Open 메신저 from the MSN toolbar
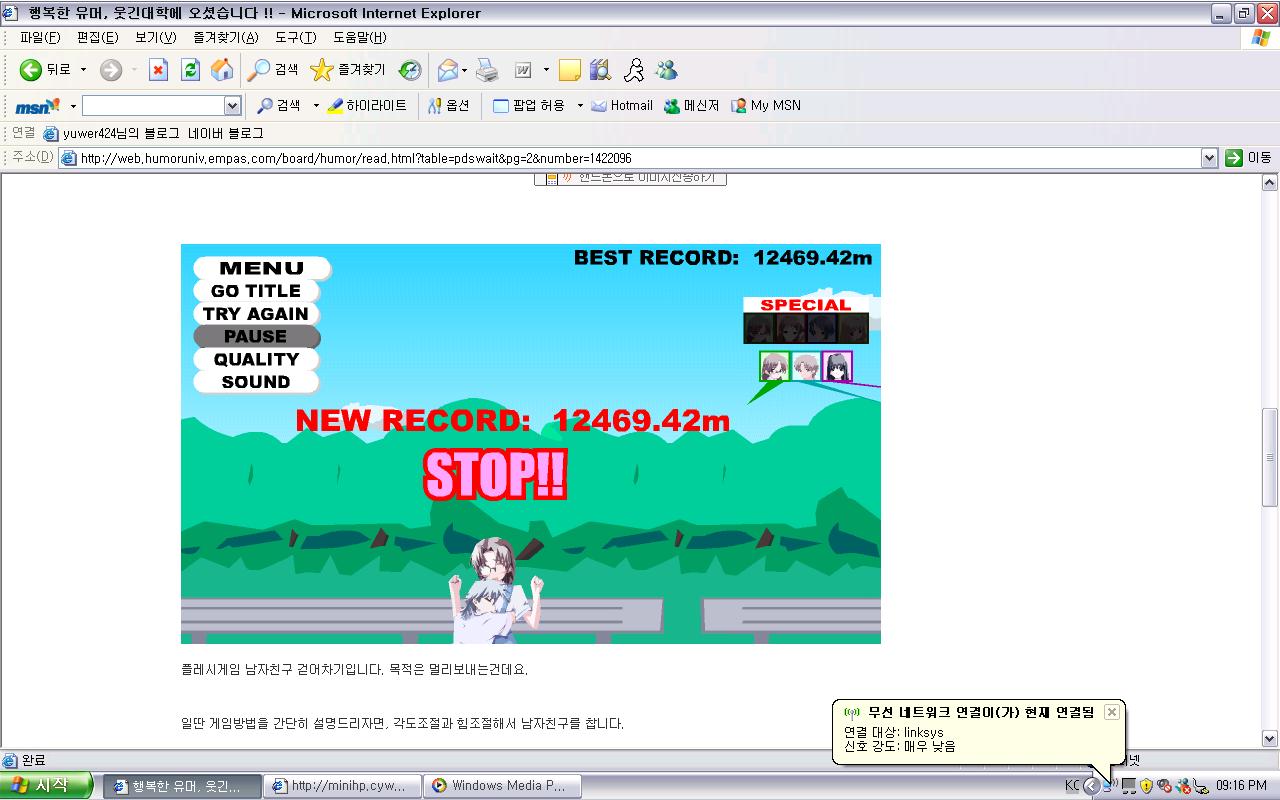 point(691,106)
